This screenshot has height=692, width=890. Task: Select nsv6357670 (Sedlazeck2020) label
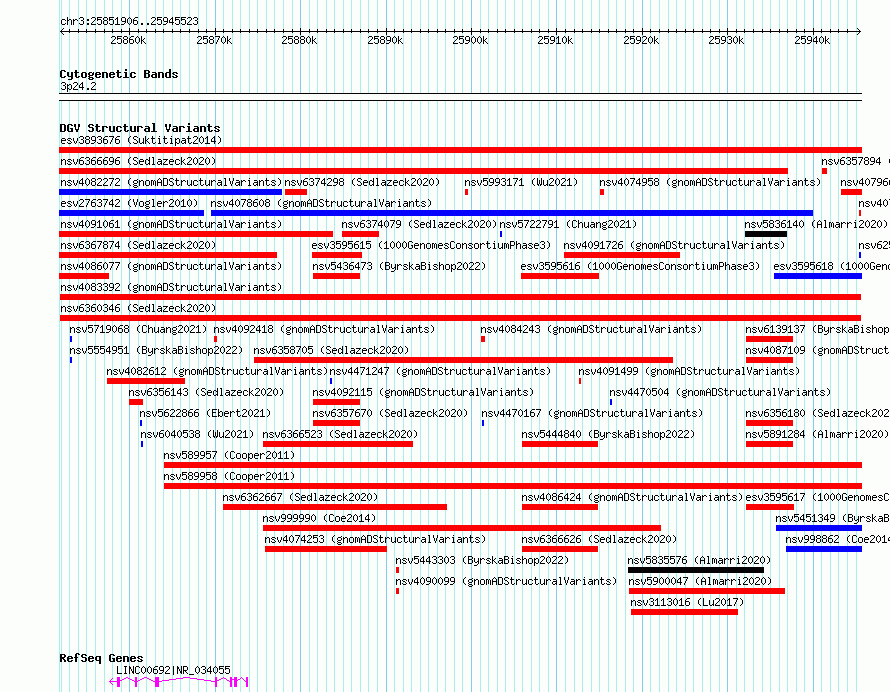(x=390, y=413)
